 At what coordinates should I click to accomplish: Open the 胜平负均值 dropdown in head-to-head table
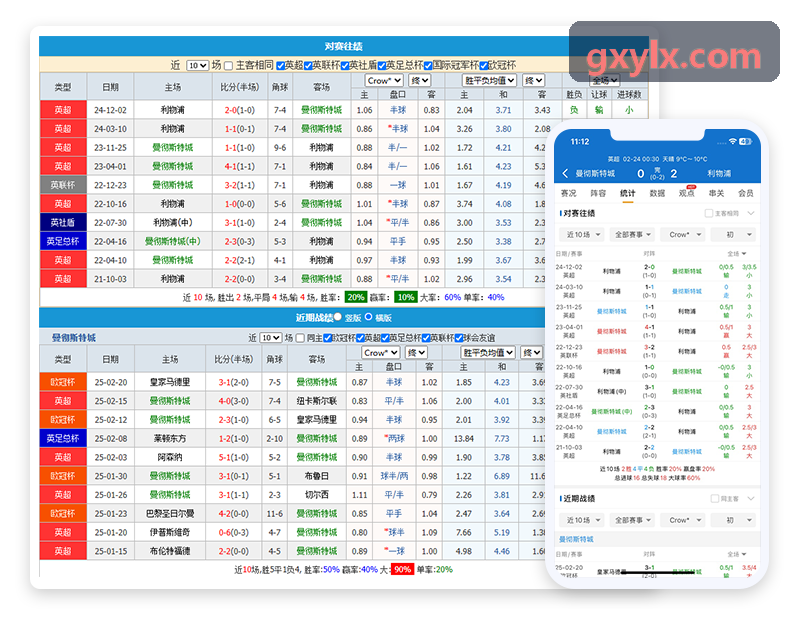click(x=489, y=81)
